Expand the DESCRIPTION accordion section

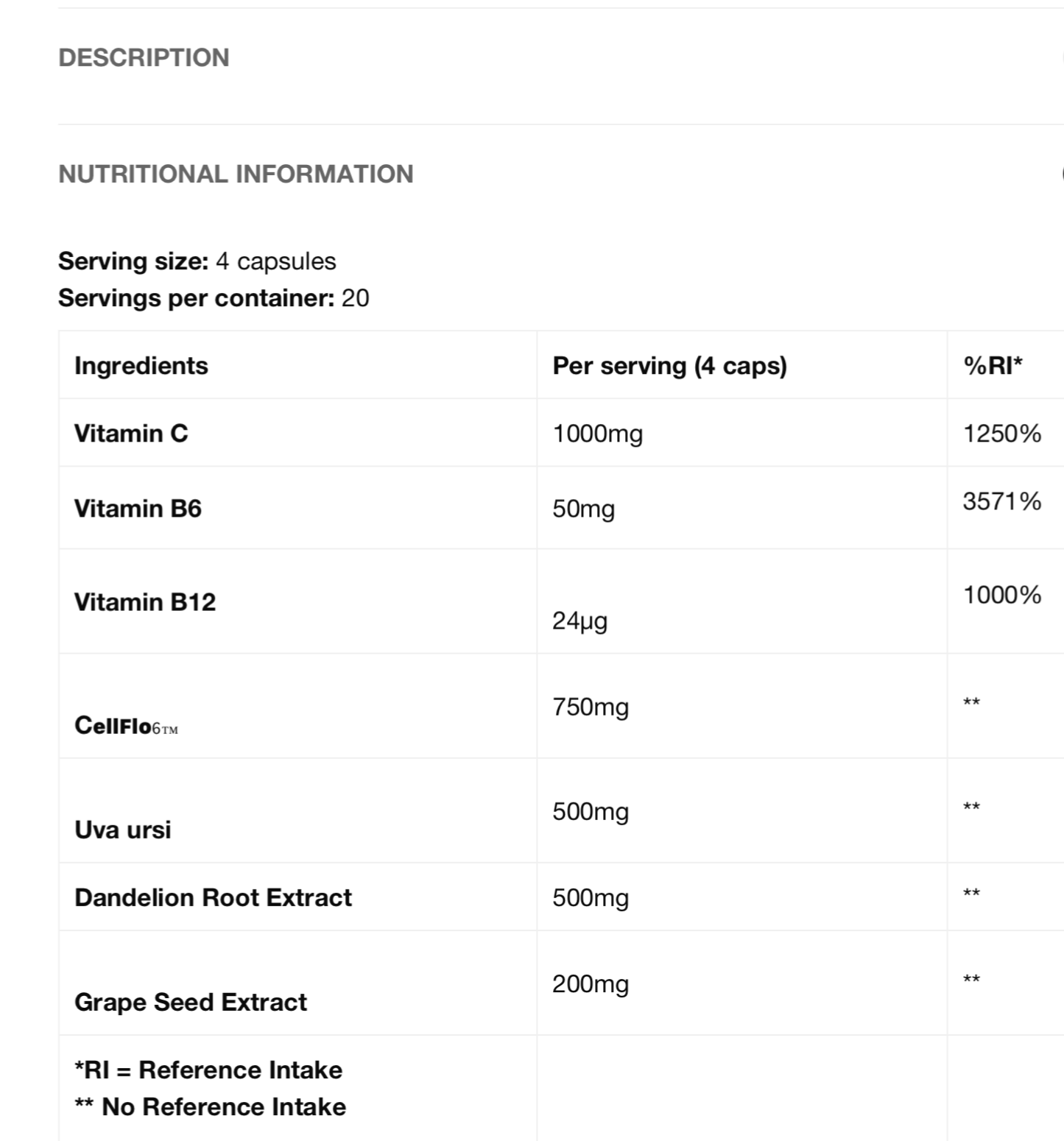pos(144,57)
